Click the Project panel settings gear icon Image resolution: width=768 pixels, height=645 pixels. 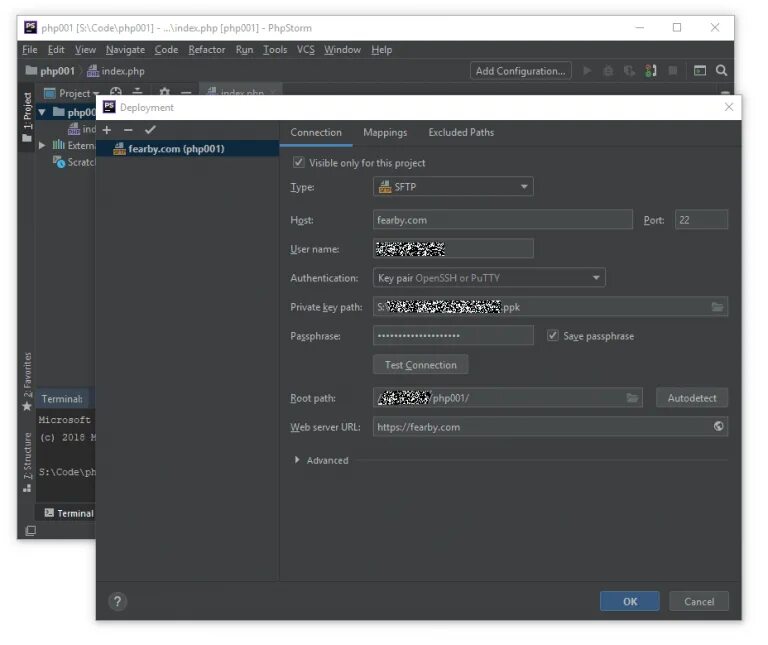point(165,92)
